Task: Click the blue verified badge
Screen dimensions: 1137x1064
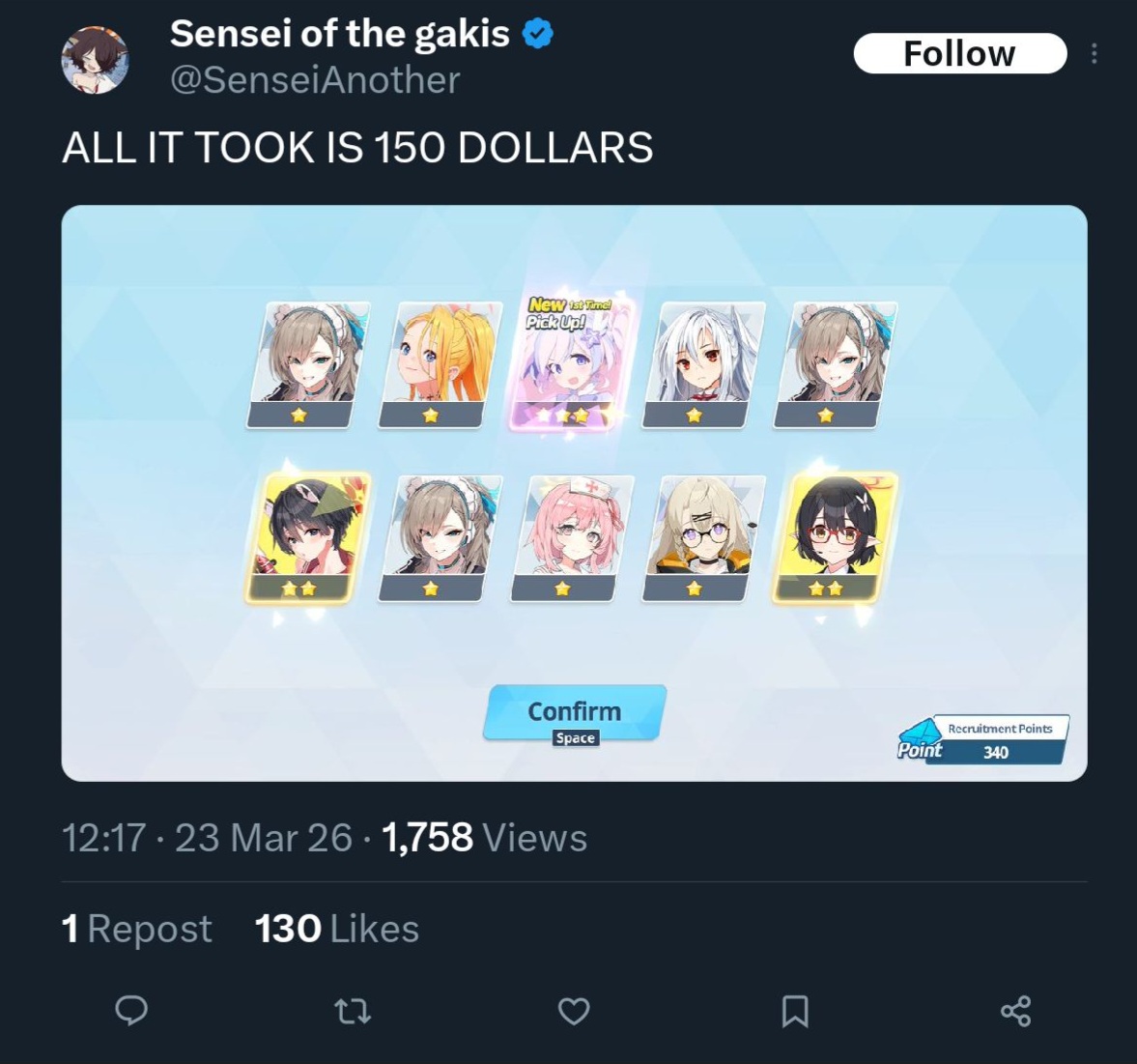Action: [537, 34]
